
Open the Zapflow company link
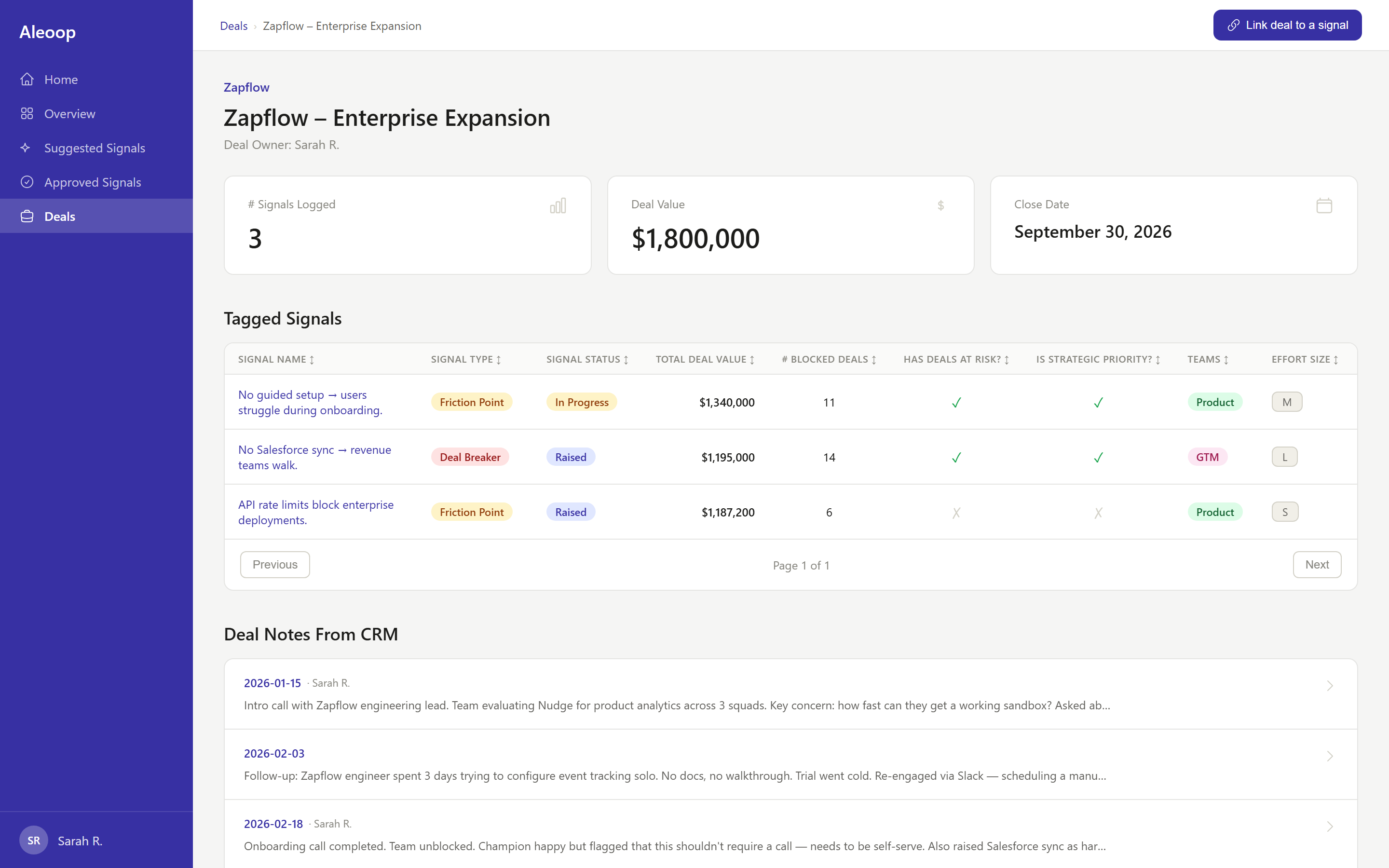(246, 87)
